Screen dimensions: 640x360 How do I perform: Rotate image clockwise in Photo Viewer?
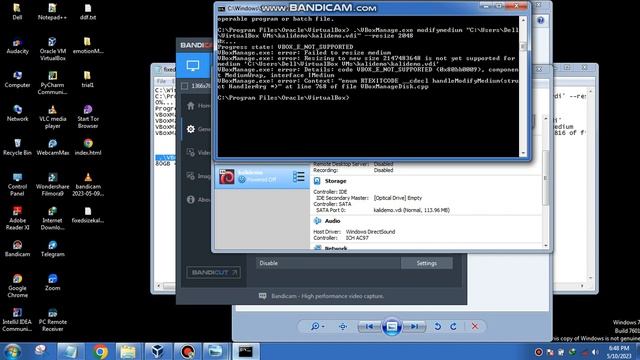point(453,327)
